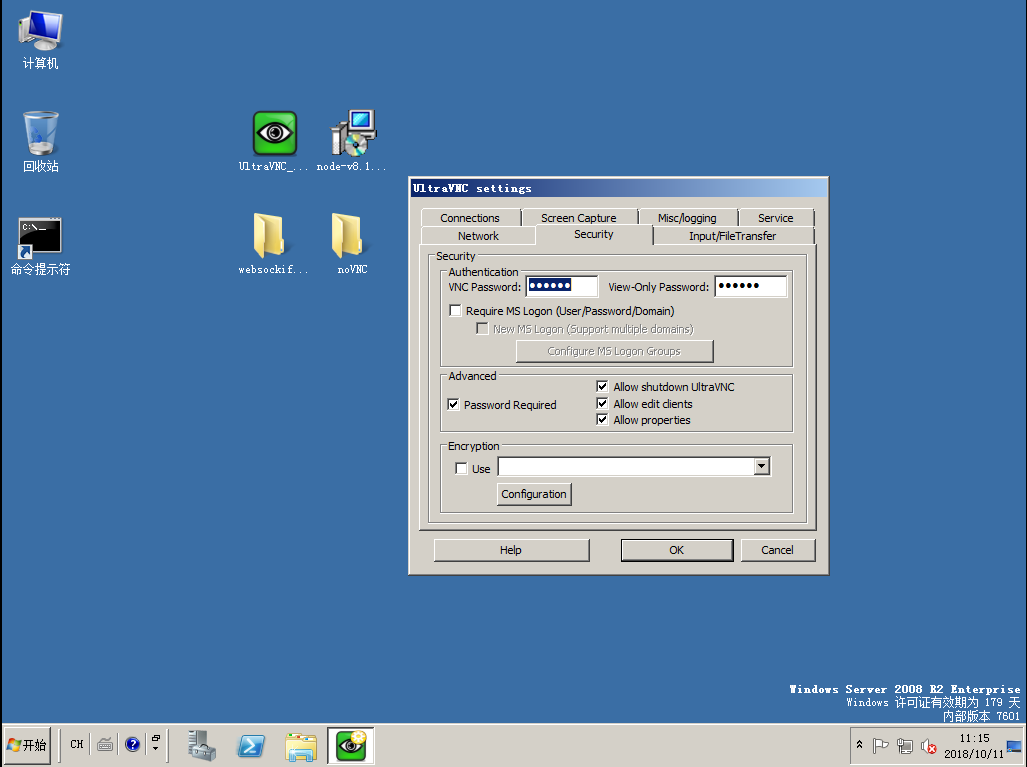Click the VNC Password field

point(562,286)
